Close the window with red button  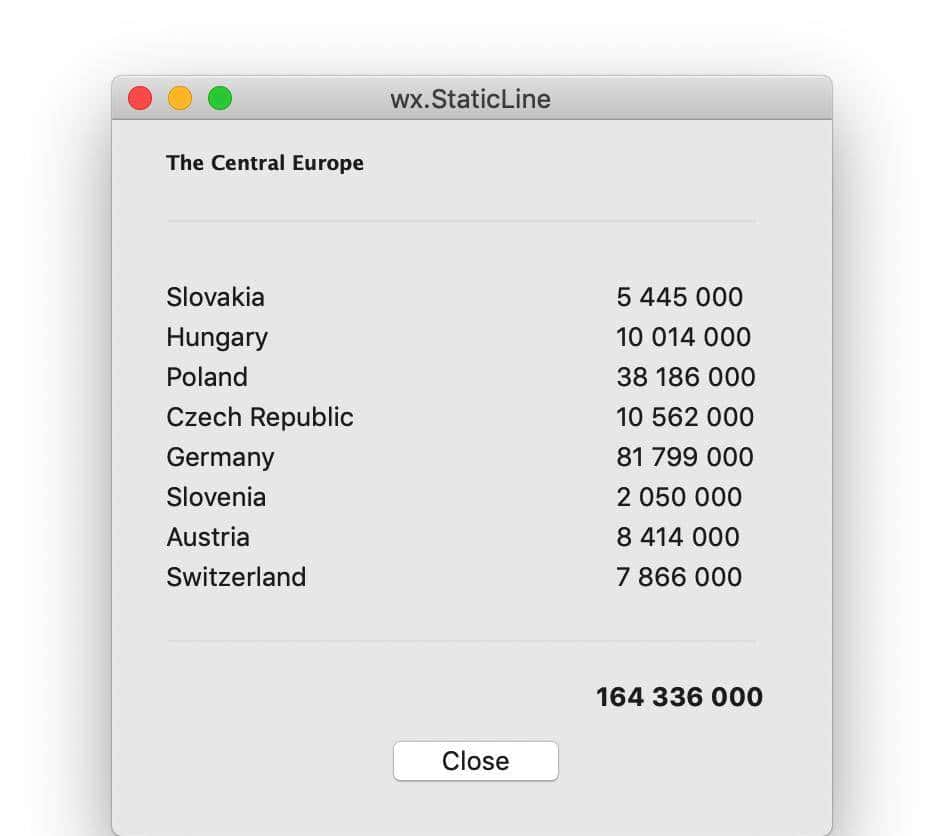tap(140, 99)
